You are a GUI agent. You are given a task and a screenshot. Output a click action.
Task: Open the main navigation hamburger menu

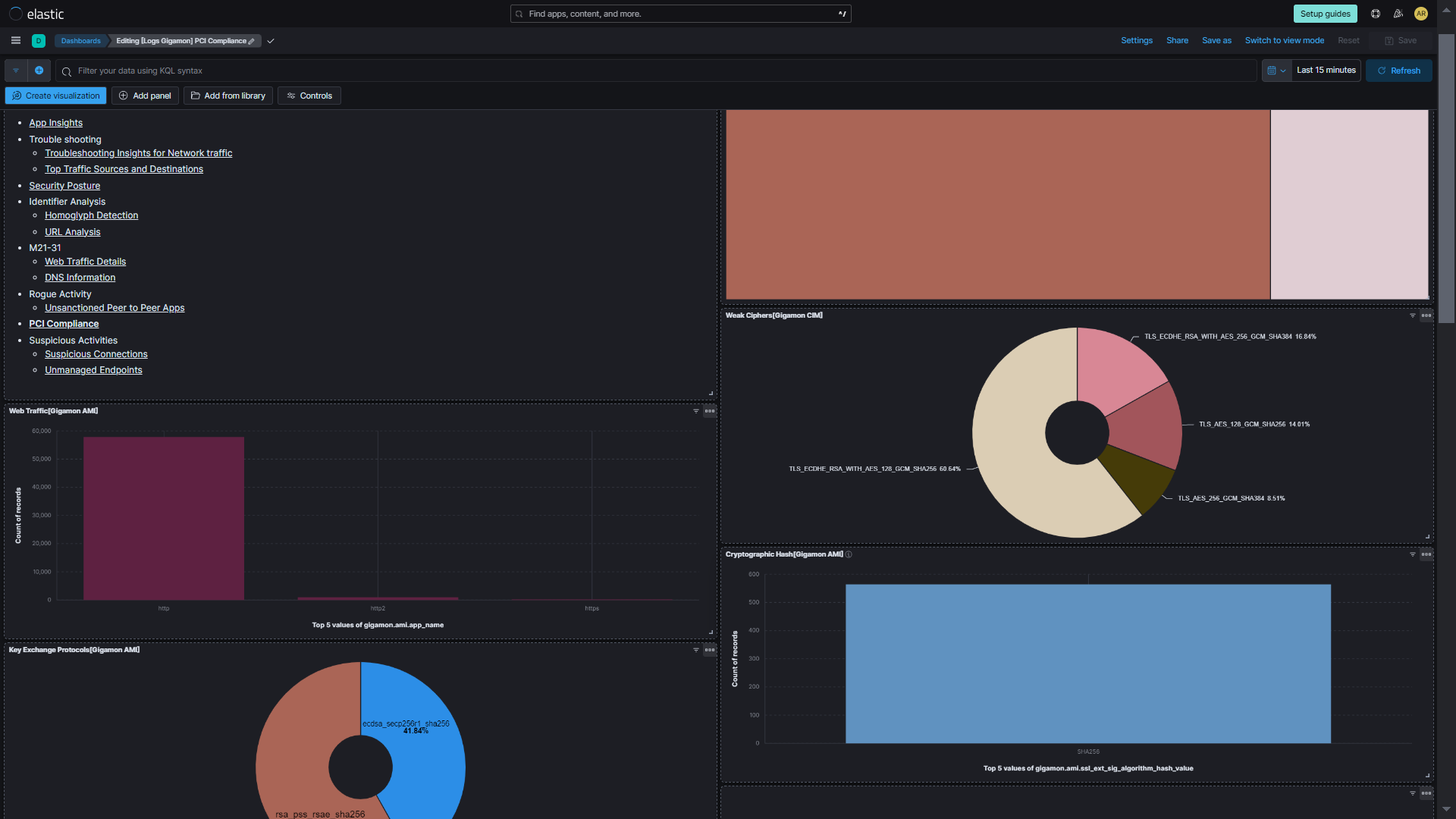pos(15,40)
